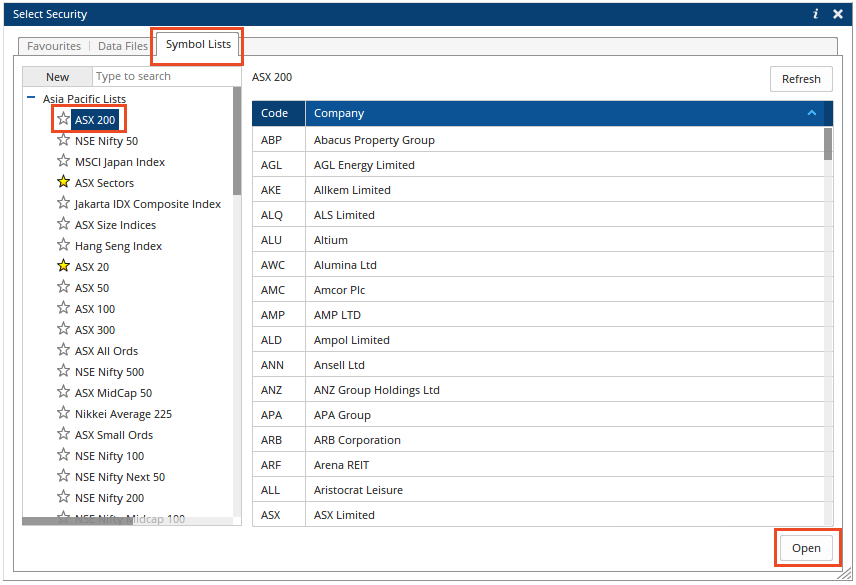Viewport: 856px width, 585px height.
Task: Toggle star for NSE Nifty 500
Action: (x=63, y=371)
